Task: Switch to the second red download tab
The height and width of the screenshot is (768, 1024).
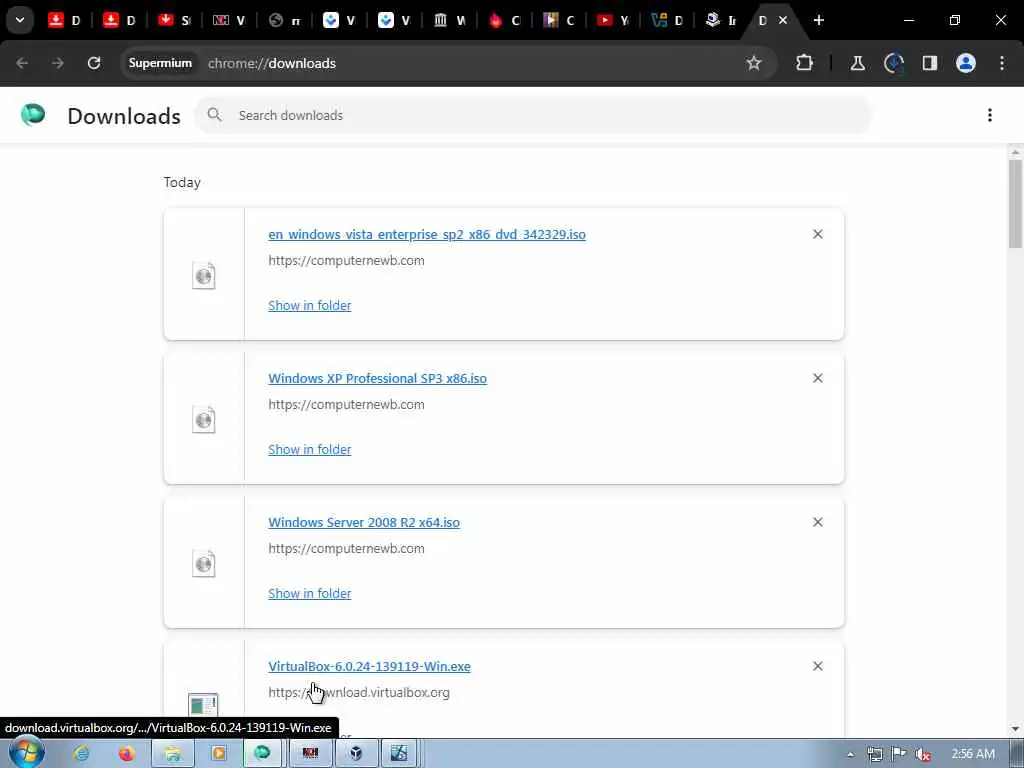Action: point(119,20)
